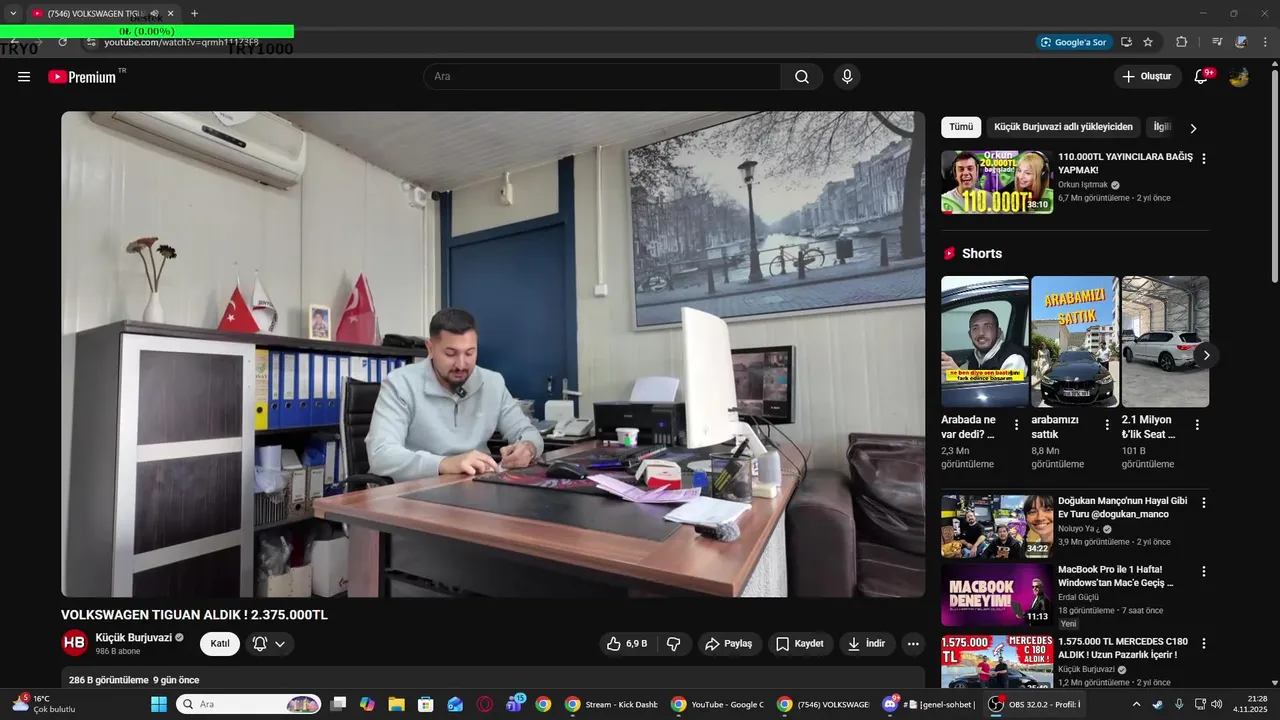
Task: Click the main video player
Action: coord(493,354)
